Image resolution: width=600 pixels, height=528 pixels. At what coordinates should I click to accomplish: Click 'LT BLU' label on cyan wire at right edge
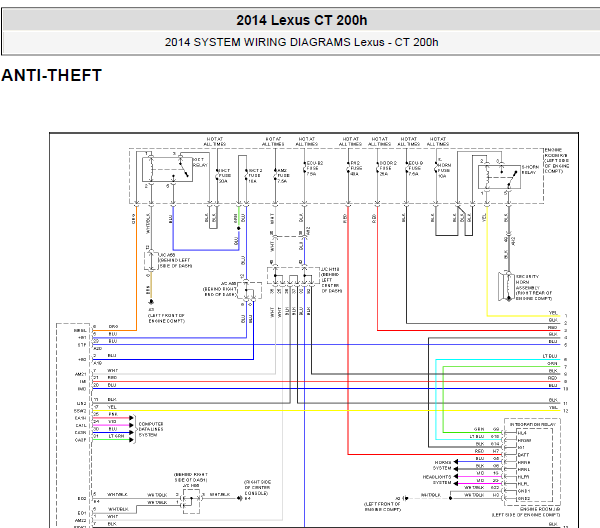(550, 356)
